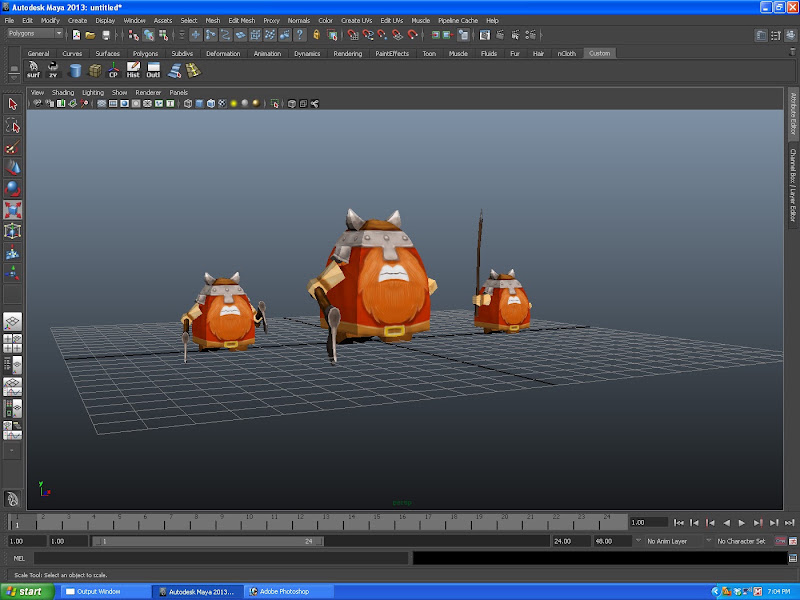The image size is (800, 600).
Task: Choose the arrow Select tool
Action: point(12,104)
